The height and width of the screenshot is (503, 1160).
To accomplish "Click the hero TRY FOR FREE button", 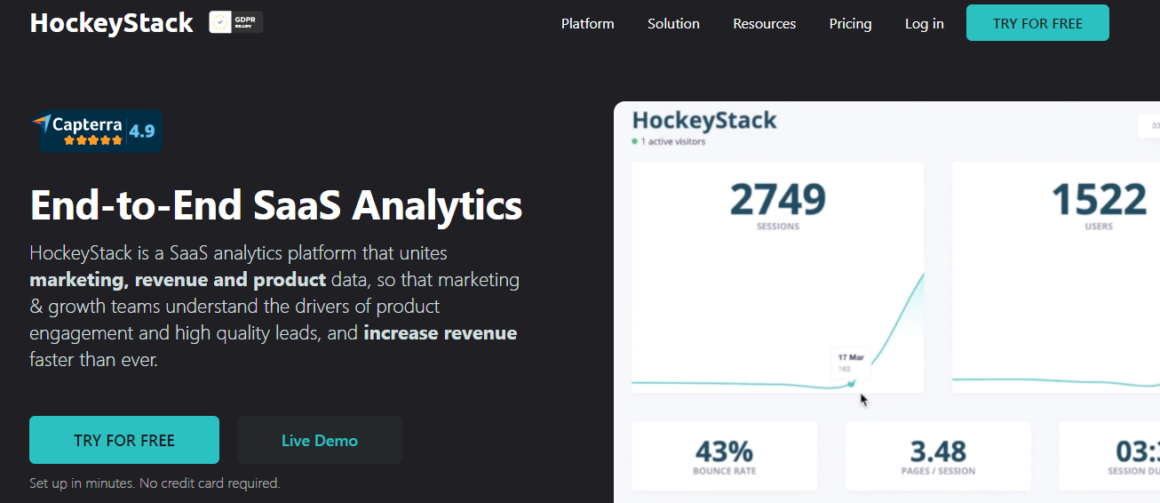I will click(124, 440).
